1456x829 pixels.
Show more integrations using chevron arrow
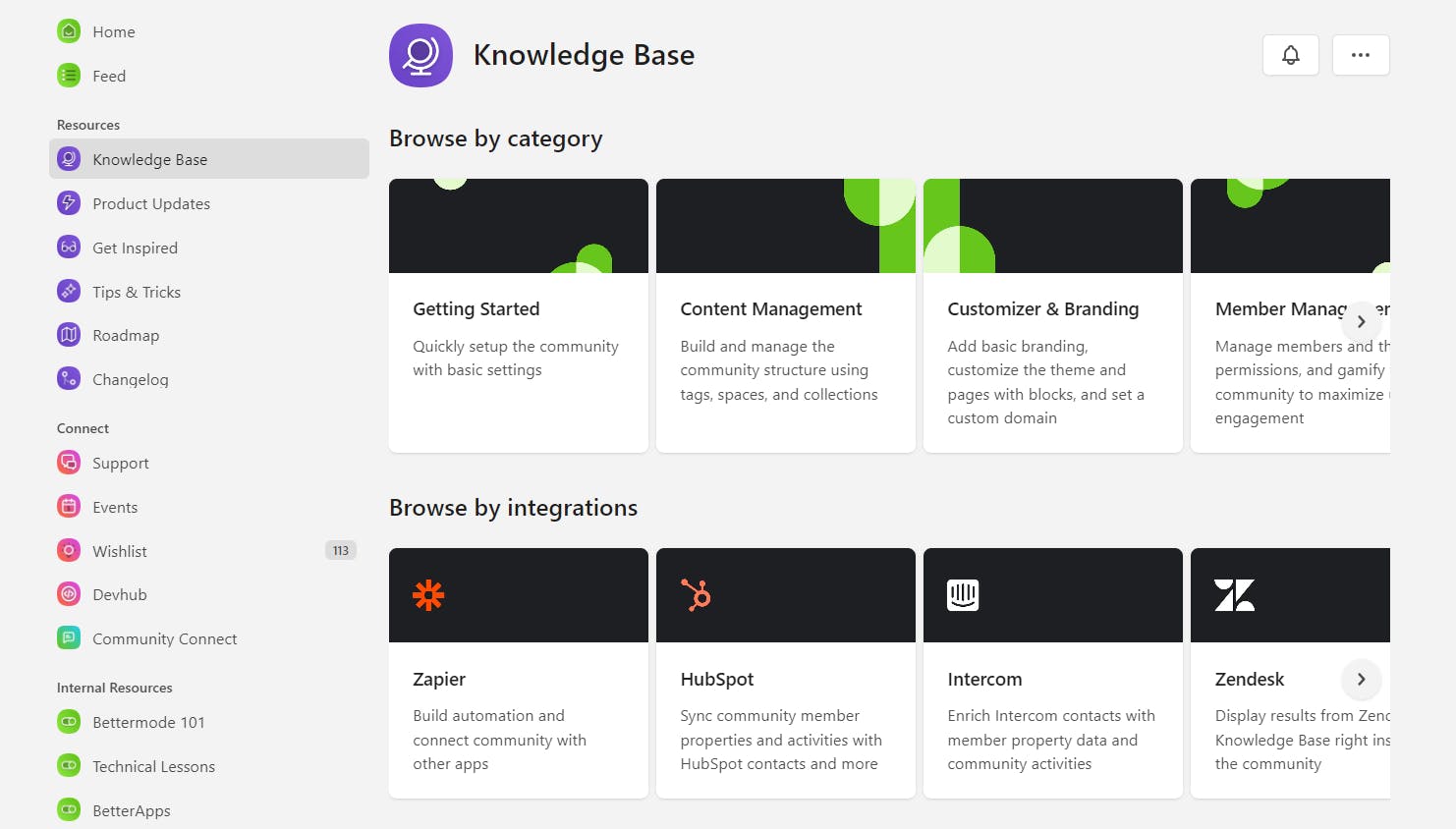pos(1361,679)
